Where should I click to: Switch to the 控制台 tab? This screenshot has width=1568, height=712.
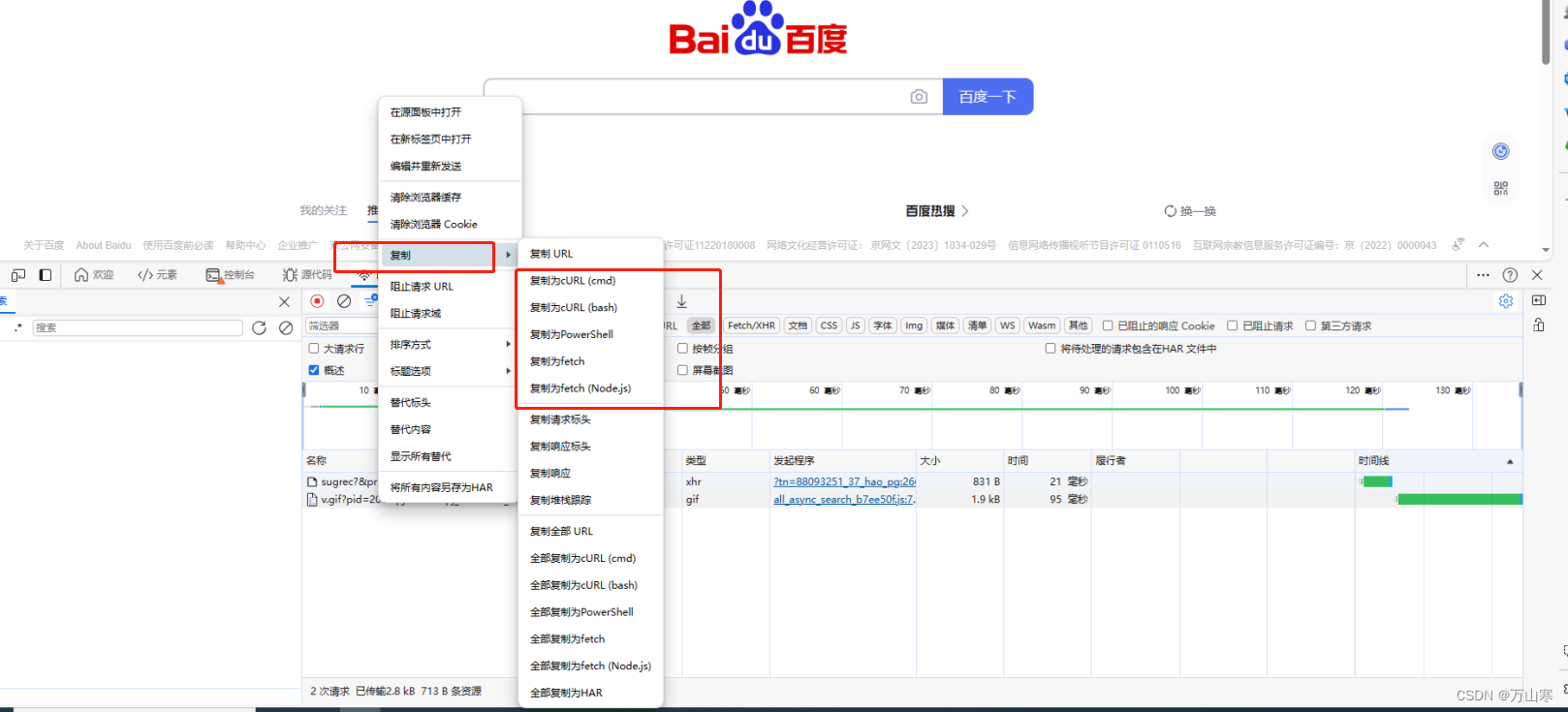[231, 275]
